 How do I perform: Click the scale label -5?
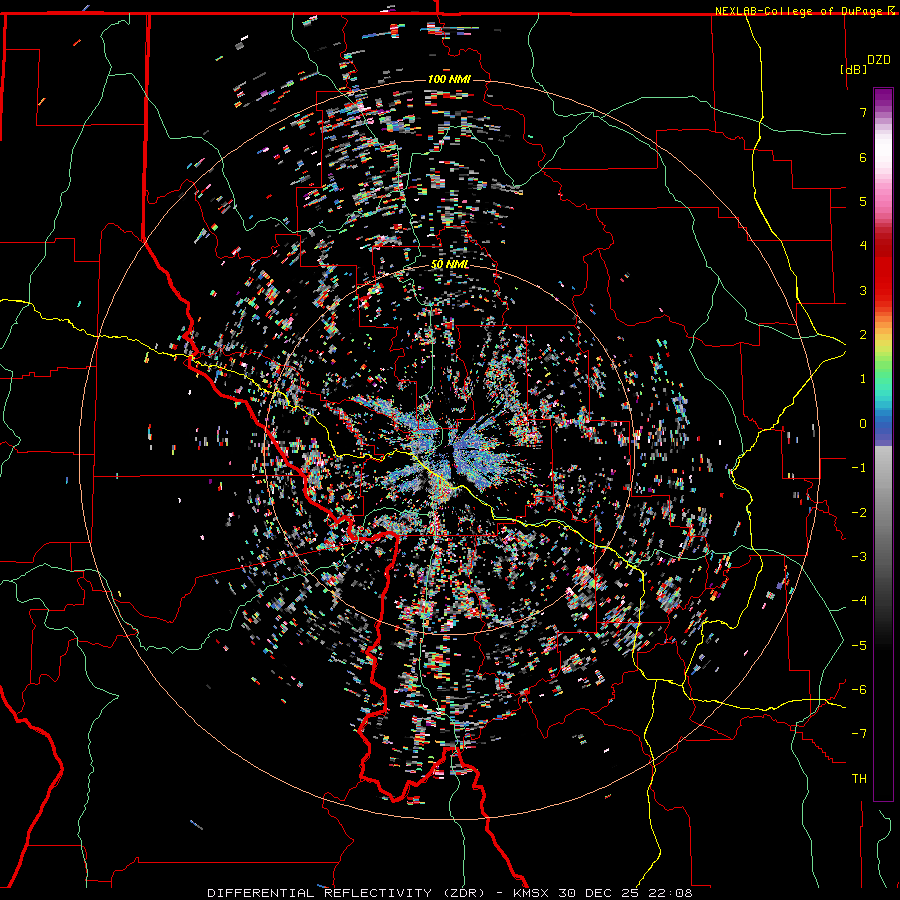tap(859, 645)
